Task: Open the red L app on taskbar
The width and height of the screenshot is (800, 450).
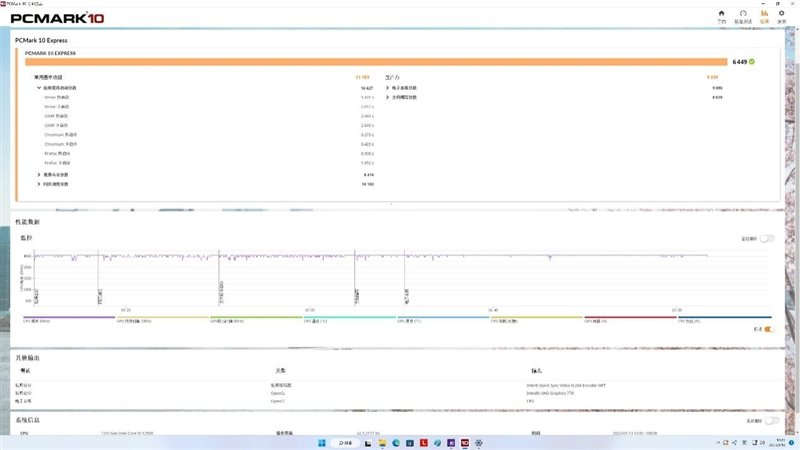Action: pos(423,443)
